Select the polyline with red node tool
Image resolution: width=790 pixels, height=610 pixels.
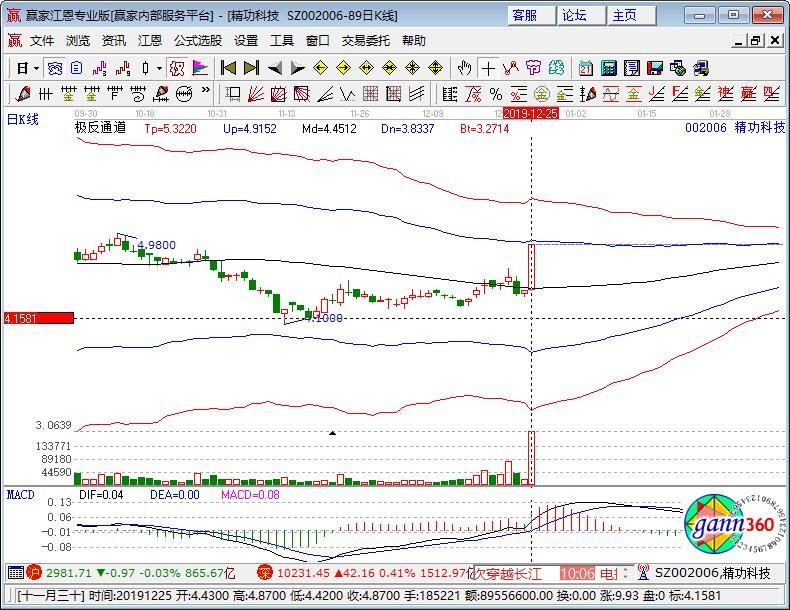[x=511, y=68]
